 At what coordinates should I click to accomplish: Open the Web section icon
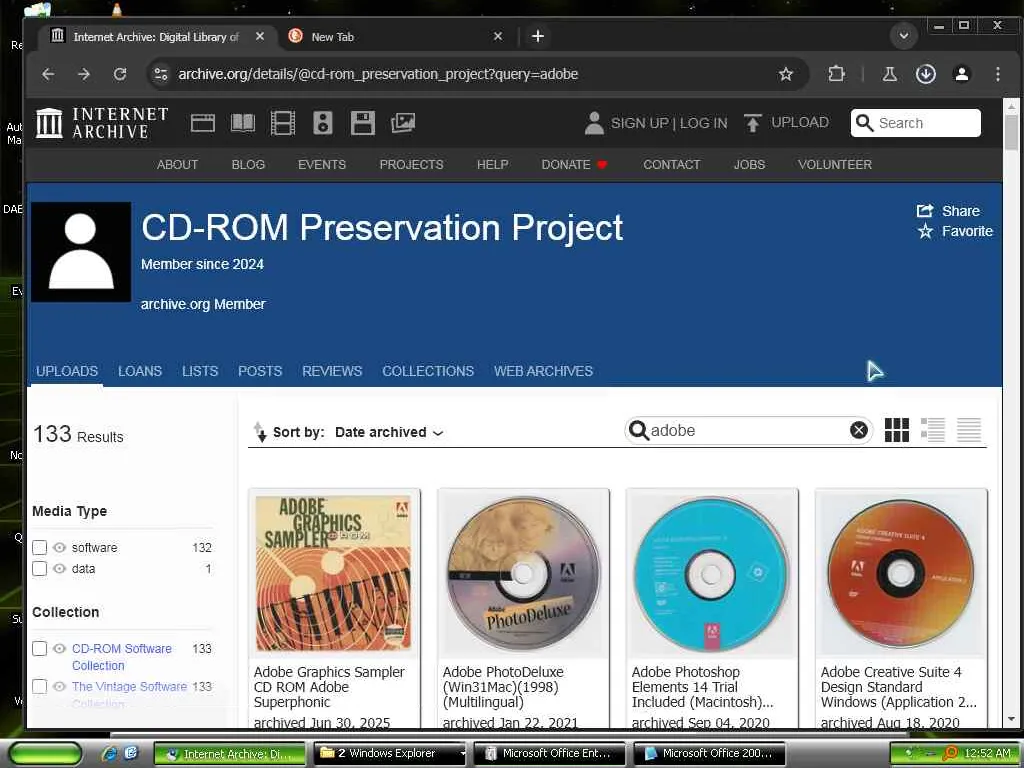[x=202, y=123]
